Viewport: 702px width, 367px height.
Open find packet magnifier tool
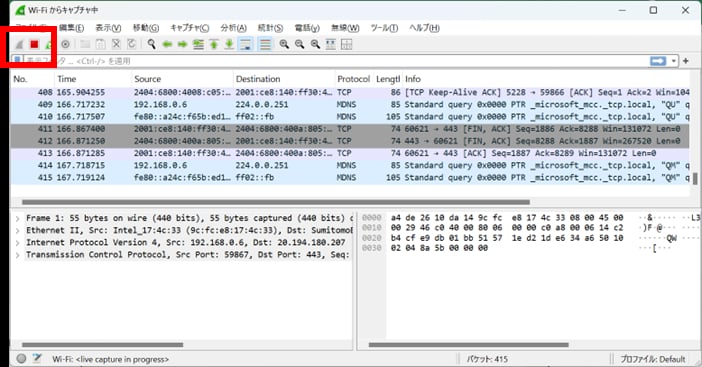[x=152, y=44]
